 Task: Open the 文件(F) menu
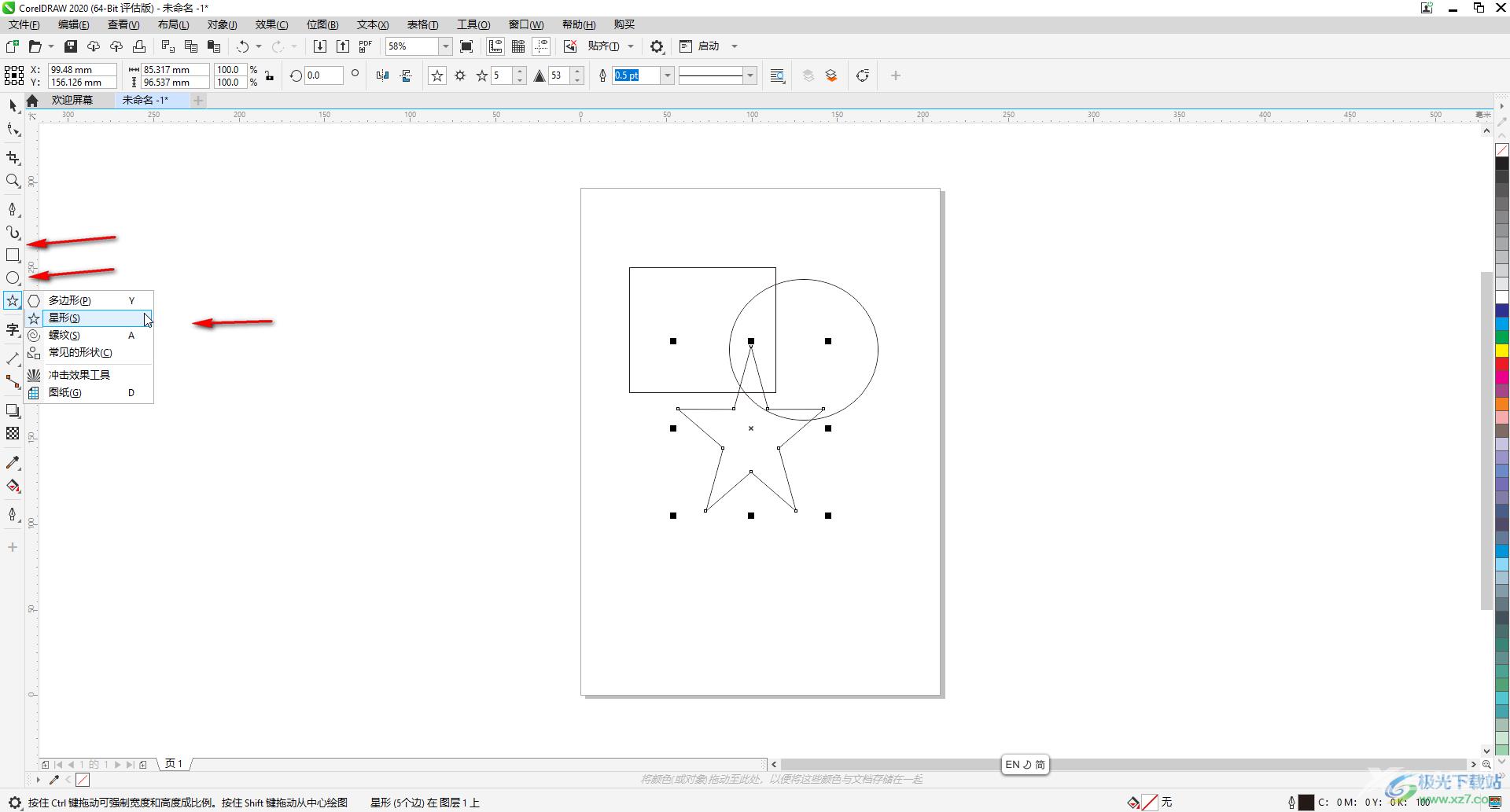coord(24,24)
